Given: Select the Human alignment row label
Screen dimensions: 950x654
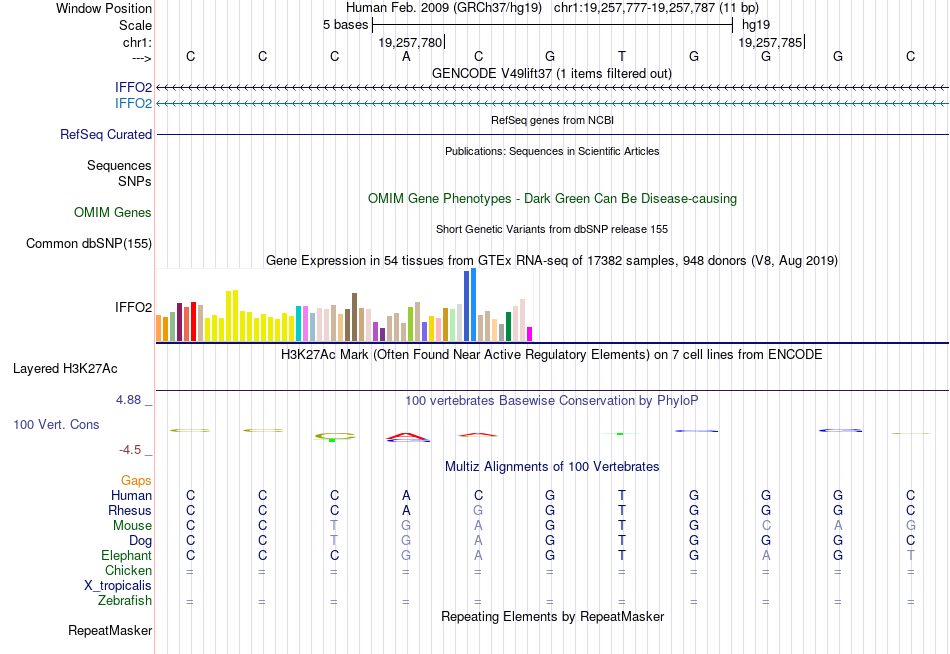Looking at the screenshot, I should 131,496.
